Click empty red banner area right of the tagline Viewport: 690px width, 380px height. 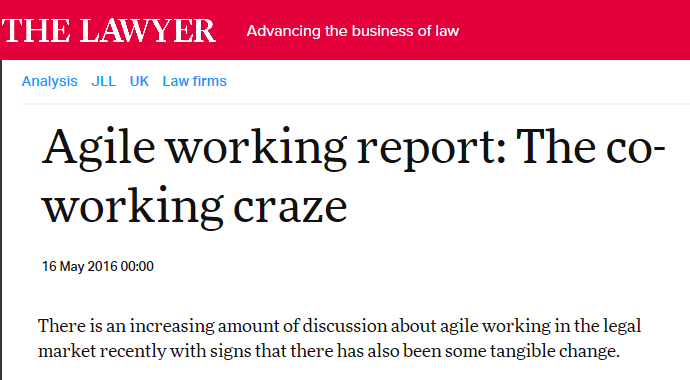(572, 31)
